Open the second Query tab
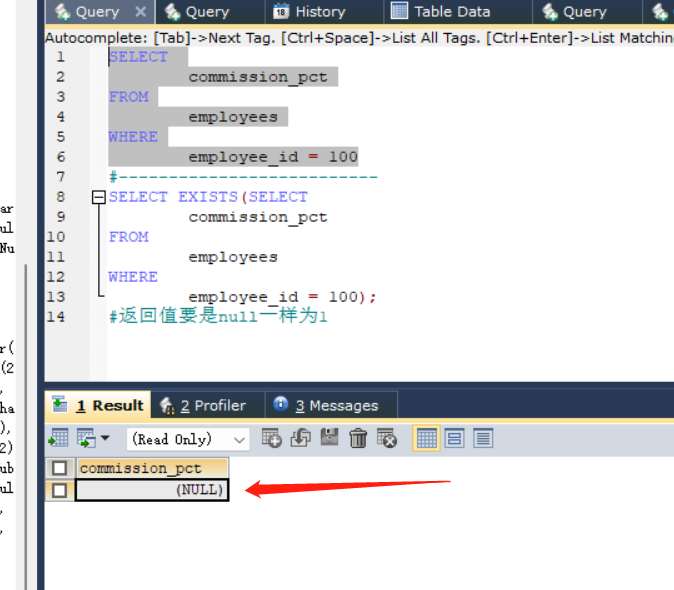674x590 pixels. pos(210,12)
